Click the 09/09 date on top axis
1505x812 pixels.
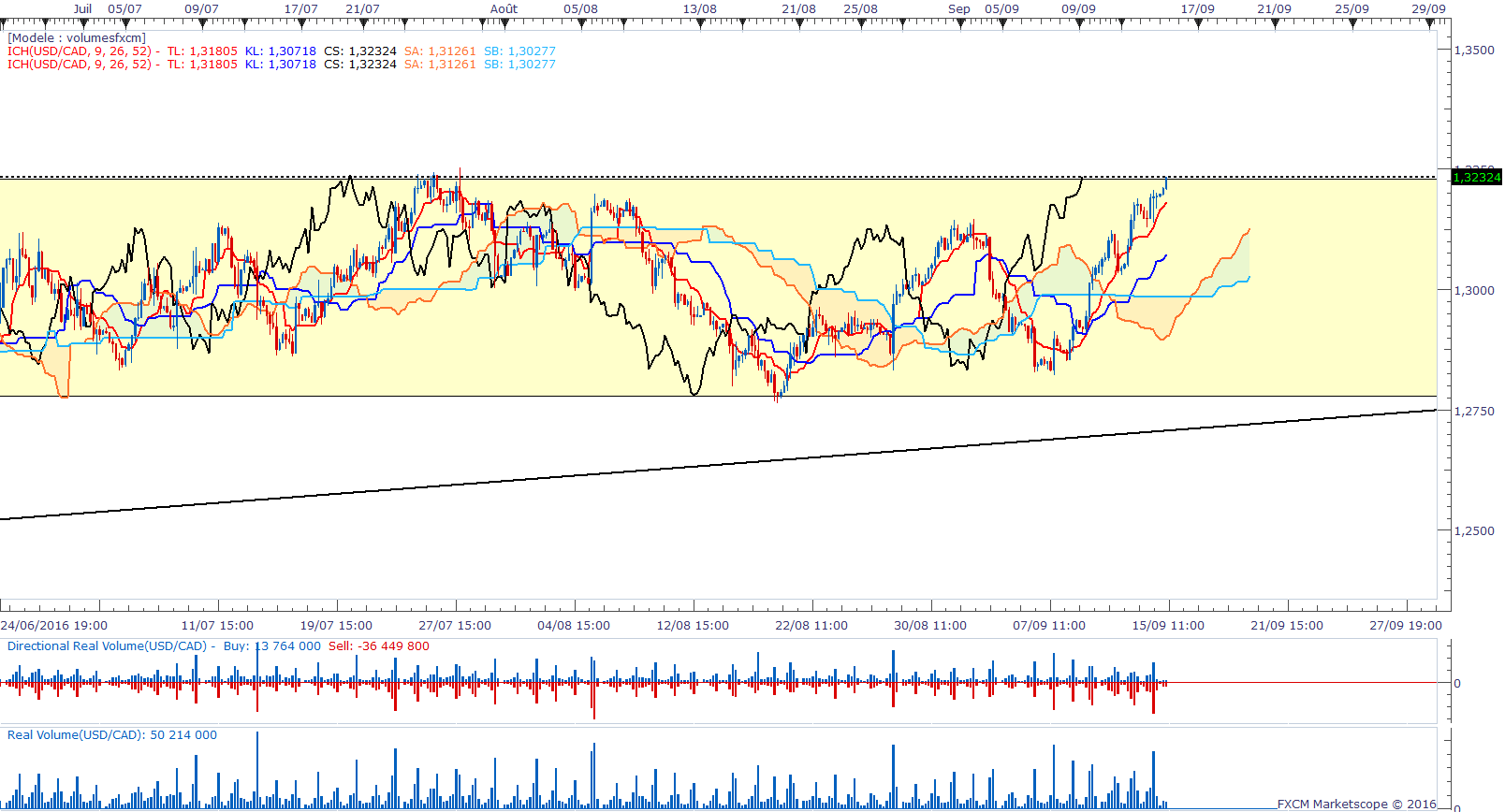coord(1078,8)
